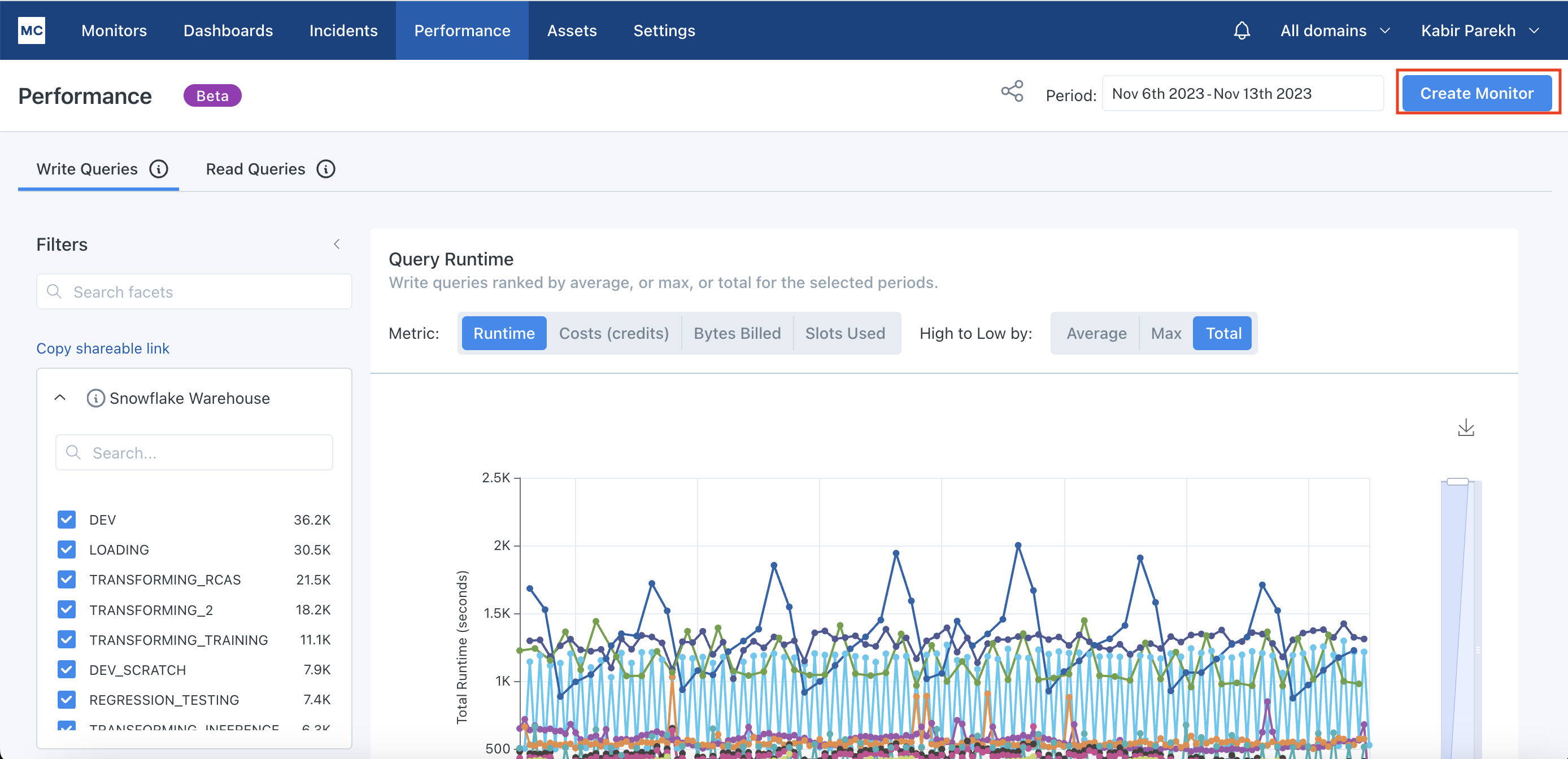This screenshot has height=759, width=1568.
Task: Click the Write Queries info icon
Action: [x=159, y=169]
